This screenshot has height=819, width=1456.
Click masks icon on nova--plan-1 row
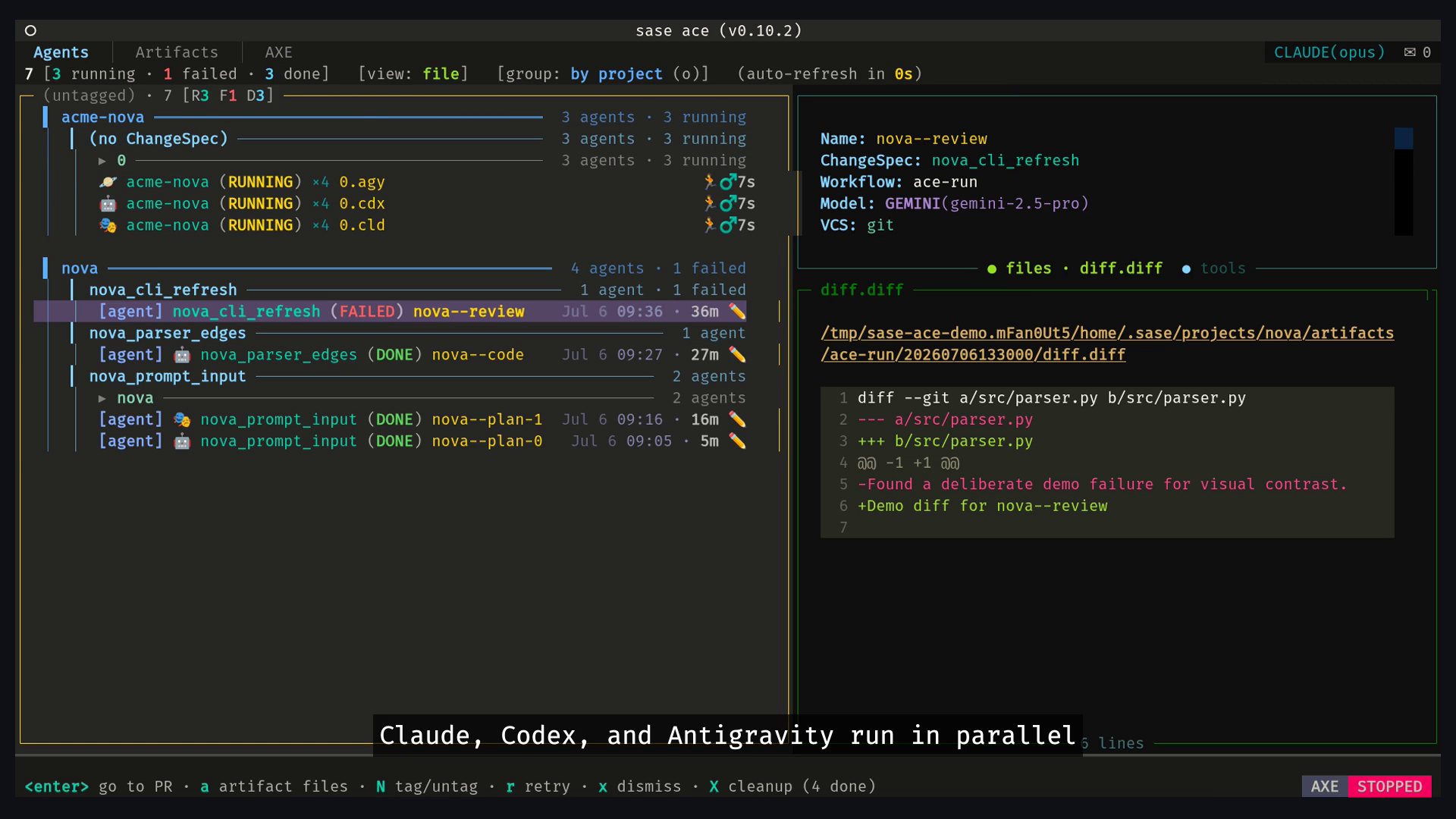182,419
